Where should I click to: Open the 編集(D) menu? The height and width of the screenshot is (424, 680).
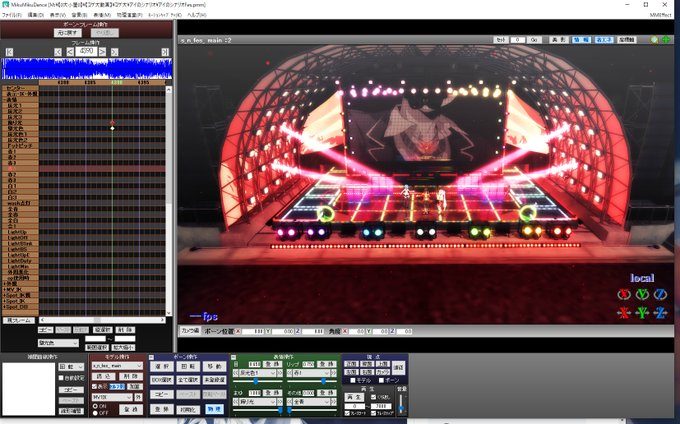point(36,15)
